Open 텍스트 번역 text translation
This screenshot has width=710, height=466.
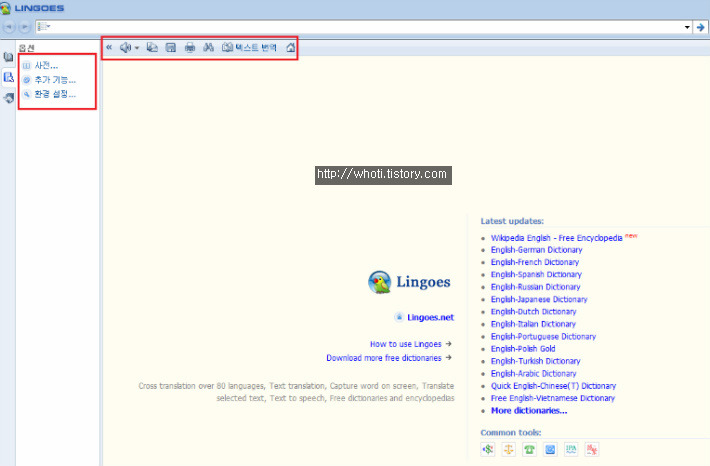click(x=249, y=47)
